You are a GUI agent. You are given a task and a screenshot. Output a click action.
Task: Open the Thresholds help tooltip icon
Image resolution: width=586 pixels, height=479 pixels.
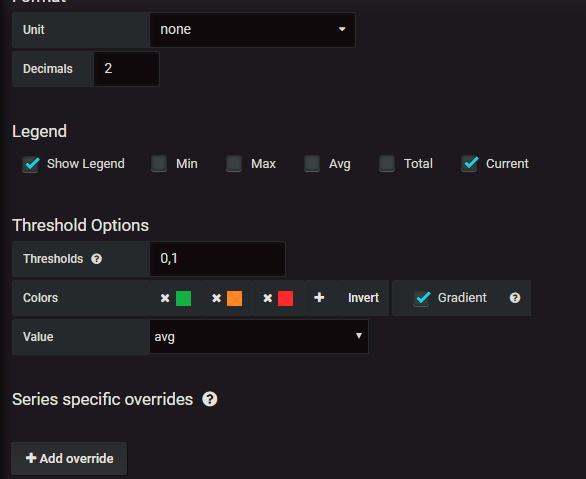pyautogui.click(x=96, y=259)
